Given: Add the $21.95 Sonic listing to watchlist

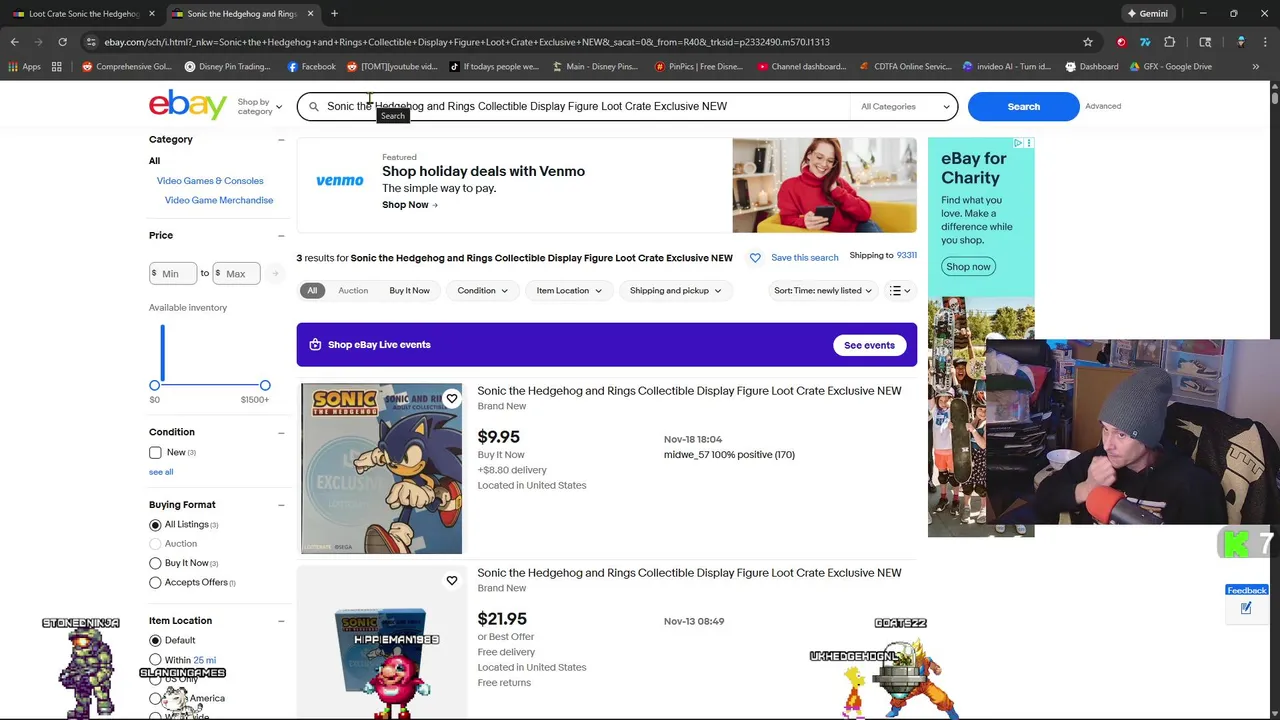Looking at the screenshot, I should 451,581.
